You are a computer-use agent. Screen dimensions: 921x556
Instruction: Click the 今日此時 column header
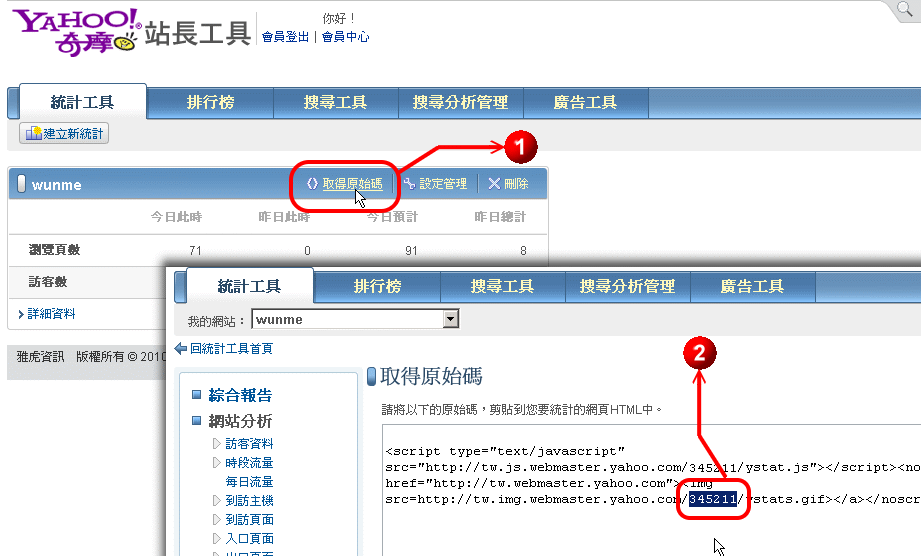click(x=176, y=217)
